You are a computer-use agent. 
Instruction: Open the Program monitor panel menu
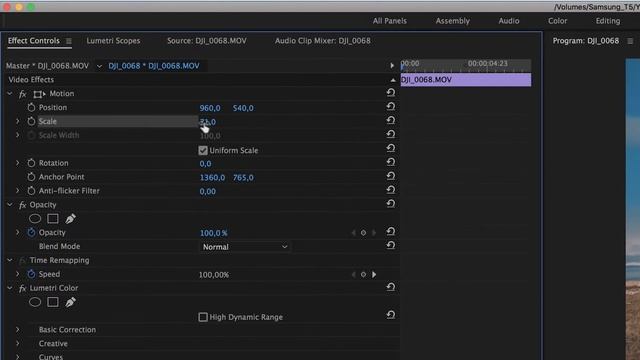[x=630, y=41]
